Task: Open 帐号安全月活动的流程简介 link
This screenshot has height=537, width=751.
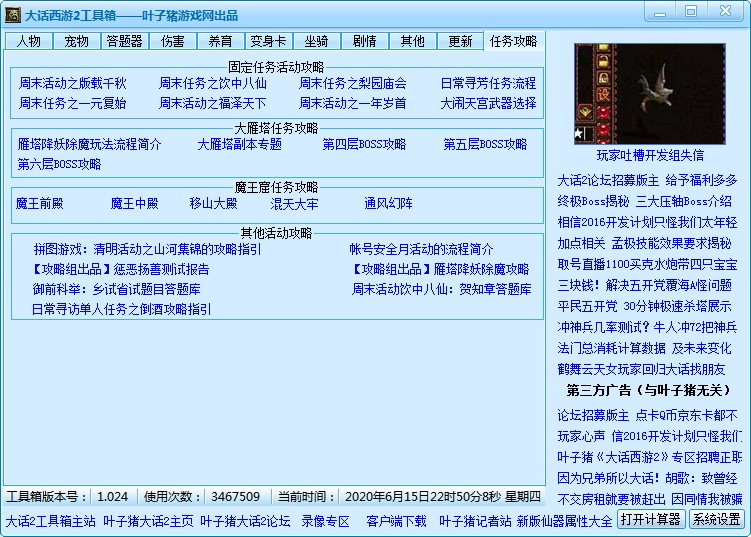Action: (x=421, y=249)
